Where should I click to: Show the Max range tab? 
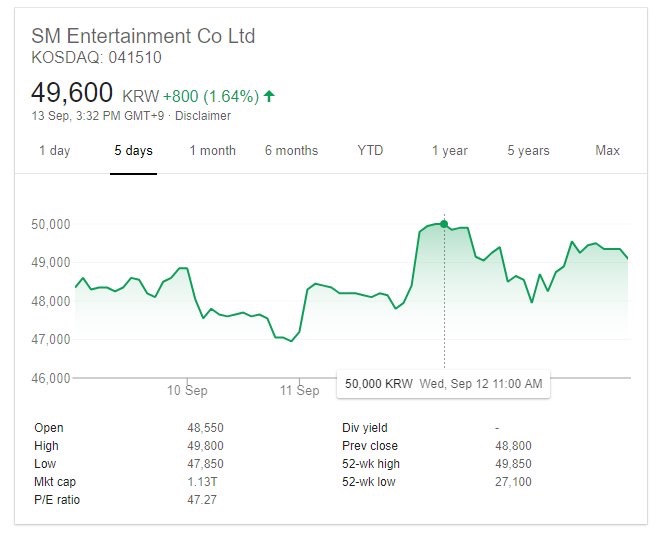[607, 151]
